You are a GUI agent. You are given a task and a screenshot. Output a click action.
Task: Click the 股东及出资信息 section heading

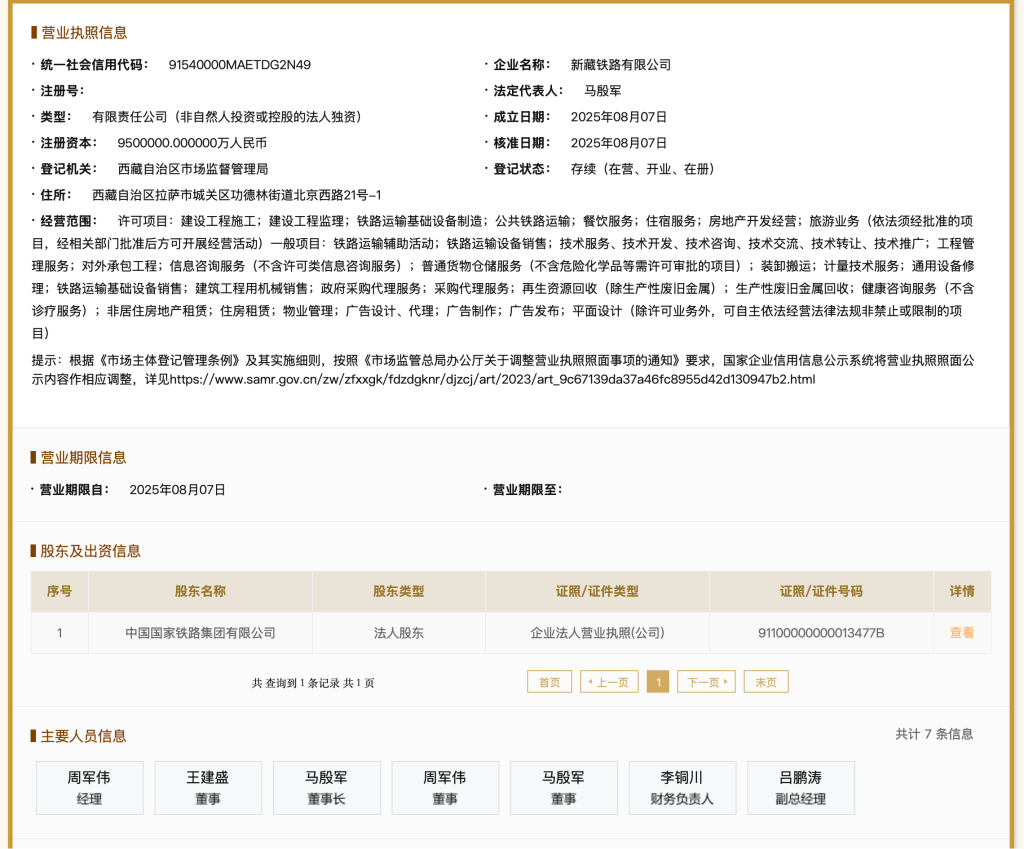90,551
